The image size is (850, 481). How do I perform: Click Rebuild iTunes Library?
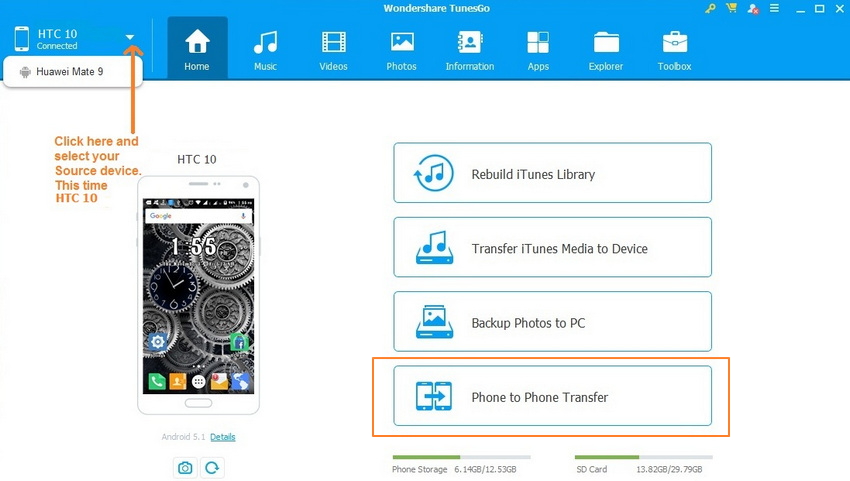[552, 174]
